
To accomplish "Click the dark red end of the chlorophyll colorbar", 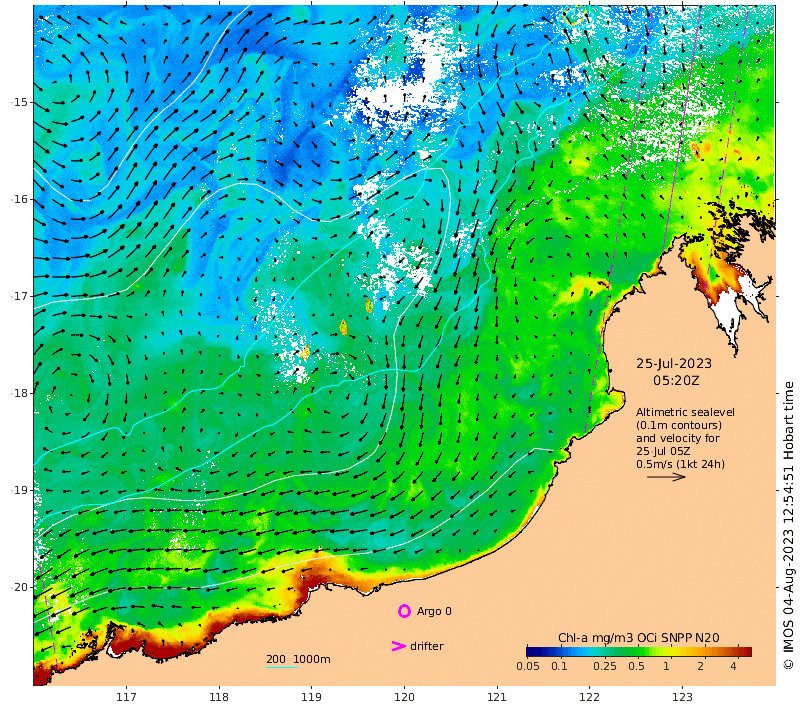I will coord(745,651).
